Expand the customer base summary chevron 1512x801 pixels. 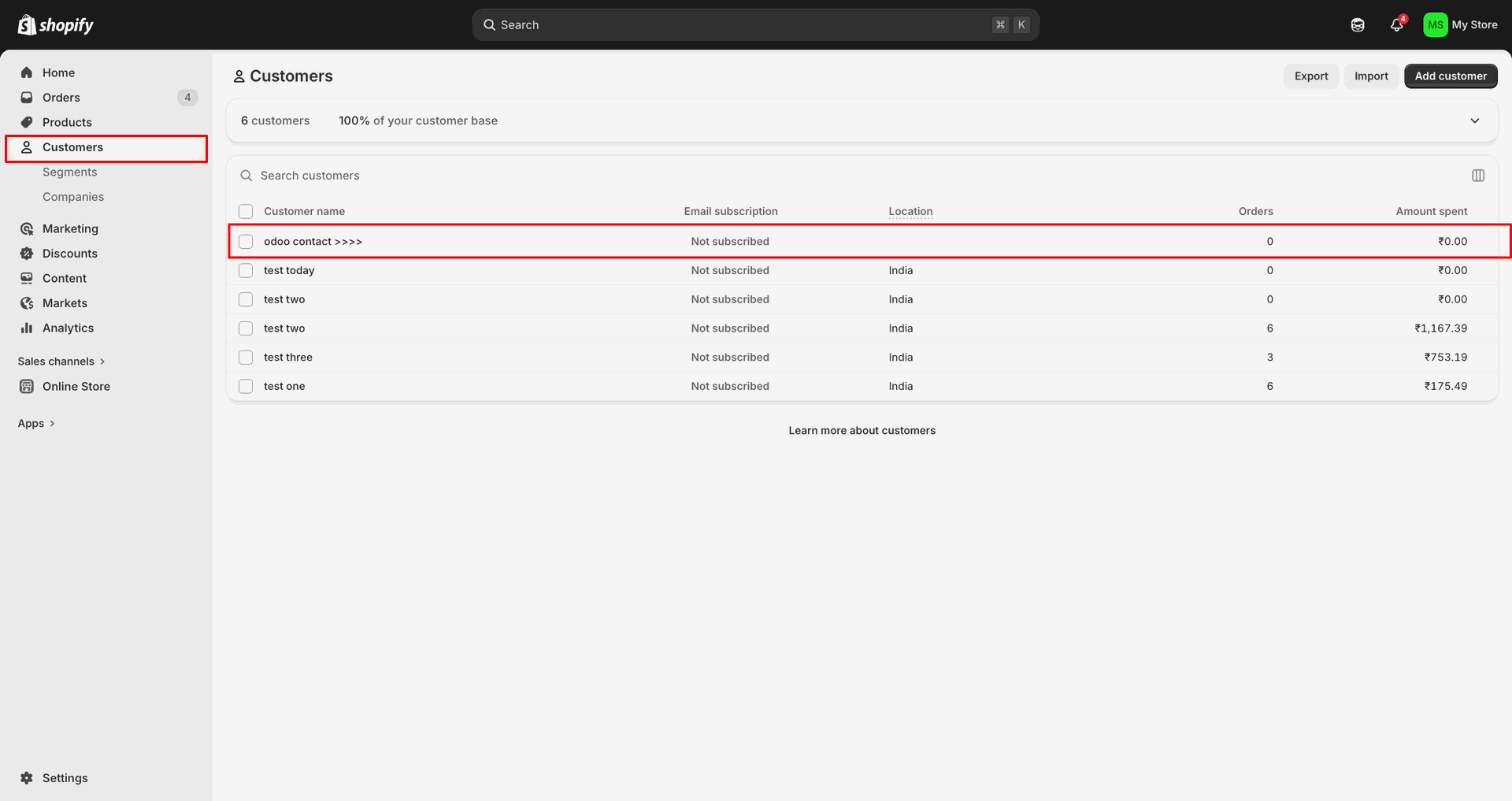[1475, 121]
